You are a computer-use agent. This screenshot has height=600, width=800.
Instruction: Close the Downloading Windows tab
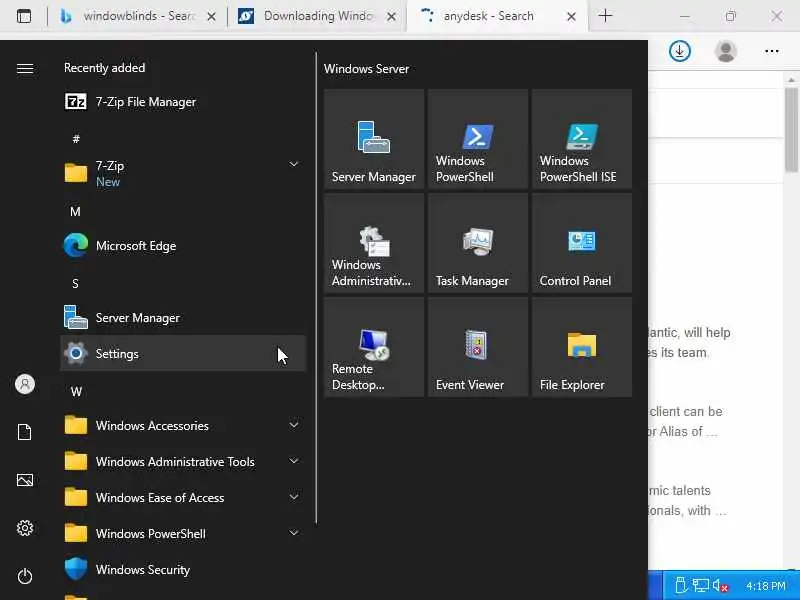coord(391,17)
